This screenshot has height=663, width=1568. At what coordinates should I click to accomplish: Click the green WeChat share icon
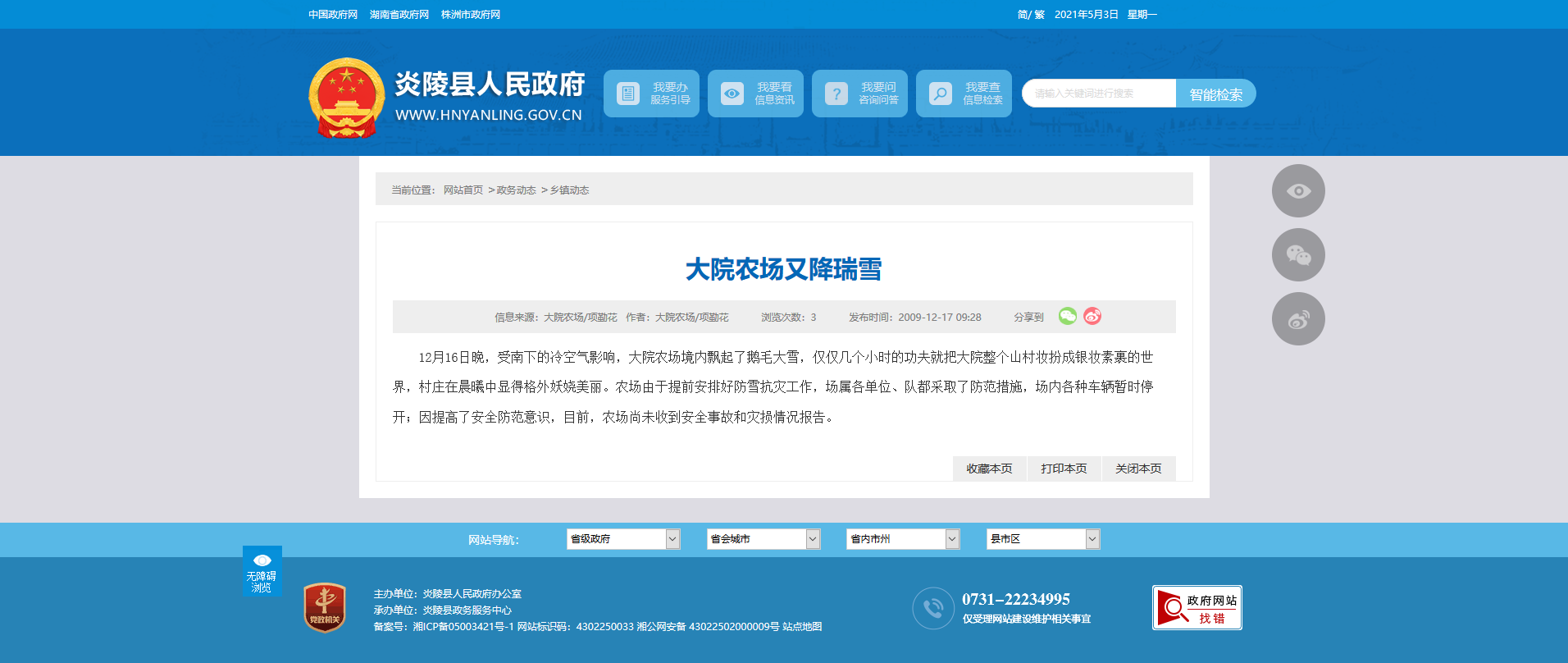point(1067,316)
